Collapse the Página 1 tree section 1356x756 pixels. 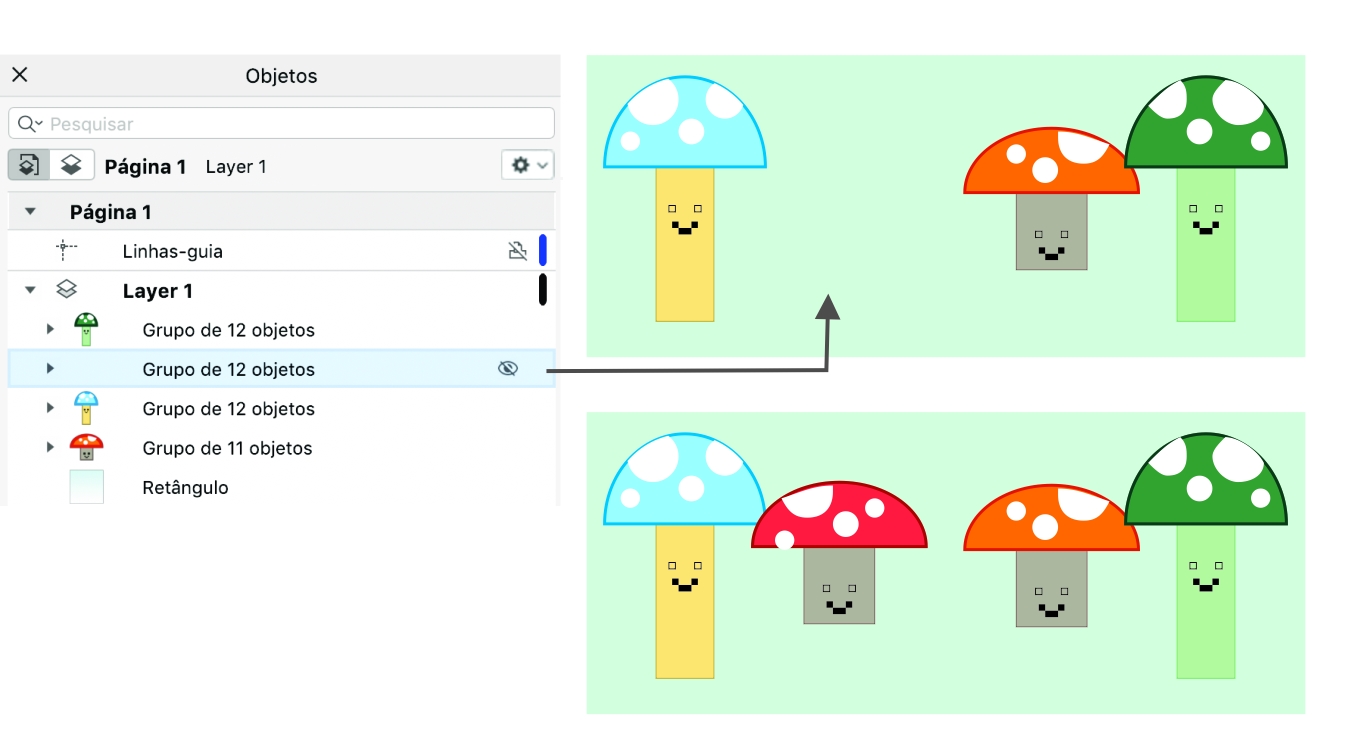[x=30, y=212]
